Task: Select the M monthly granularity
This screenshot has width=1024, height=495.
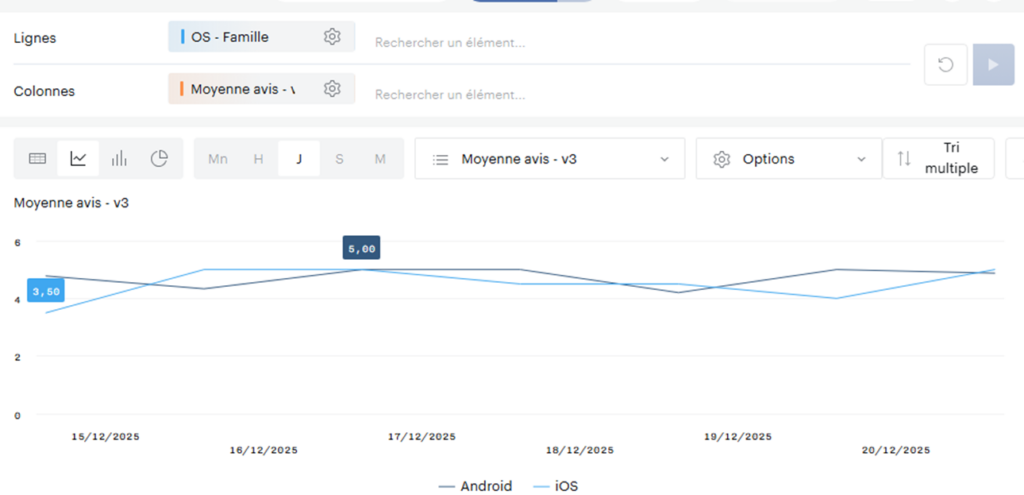Action: coord(380,159)
